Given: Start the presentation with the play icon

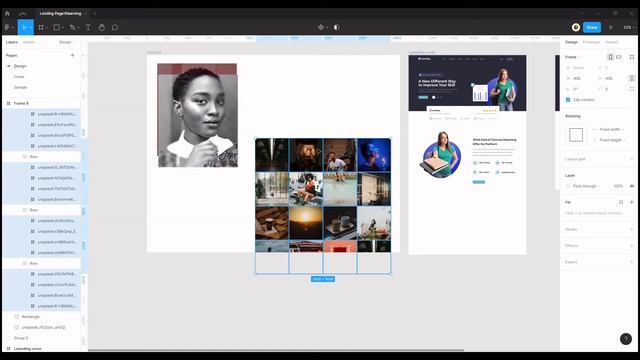Looking at the screenshot, I should pyautogui.click(x=611, y=27).
